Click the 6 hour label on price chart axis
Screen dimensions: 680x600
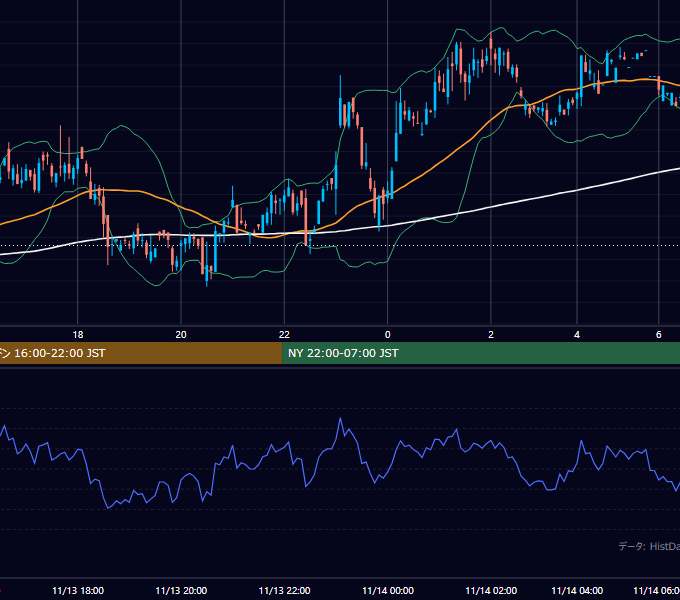[658, 335]
